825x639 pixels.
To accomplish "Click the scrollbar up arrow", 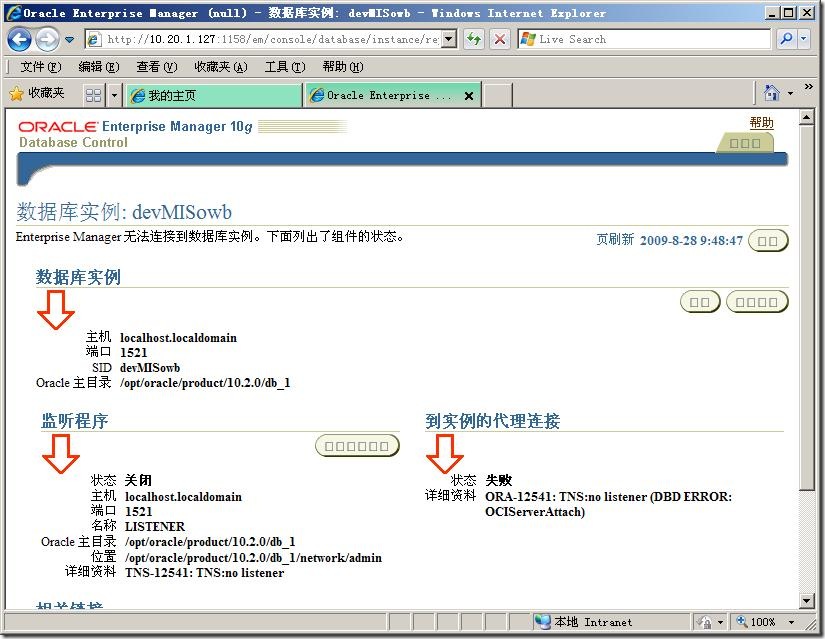I will (x=807, y=117).
